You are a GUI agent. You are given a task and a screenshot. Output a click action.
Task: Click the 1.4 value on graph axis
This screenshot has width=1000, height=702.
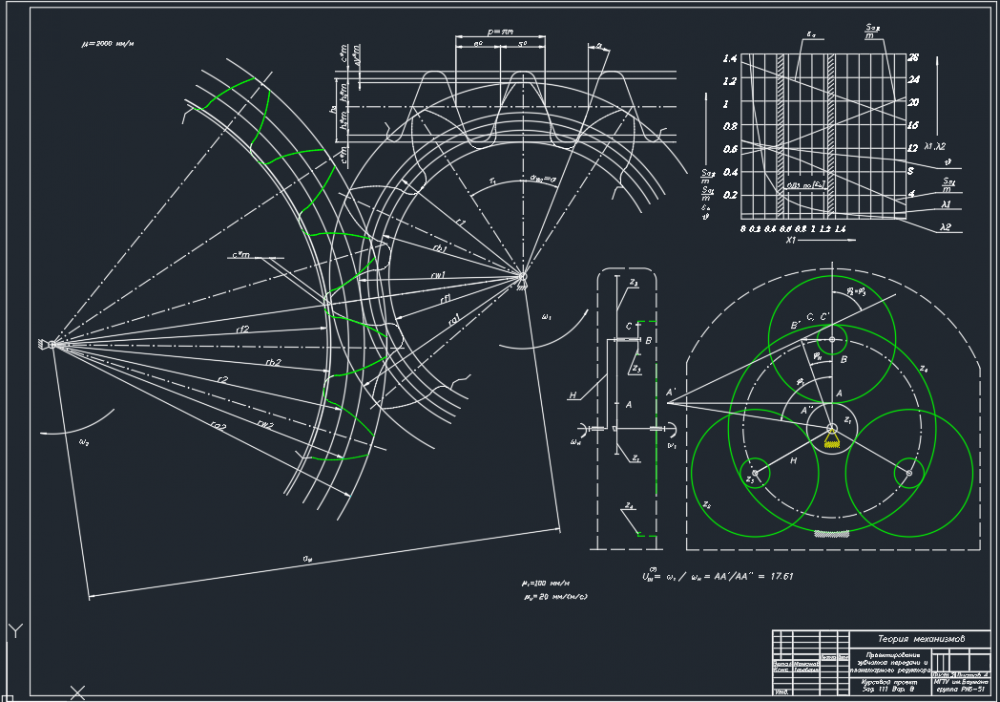tap(729, 59)
